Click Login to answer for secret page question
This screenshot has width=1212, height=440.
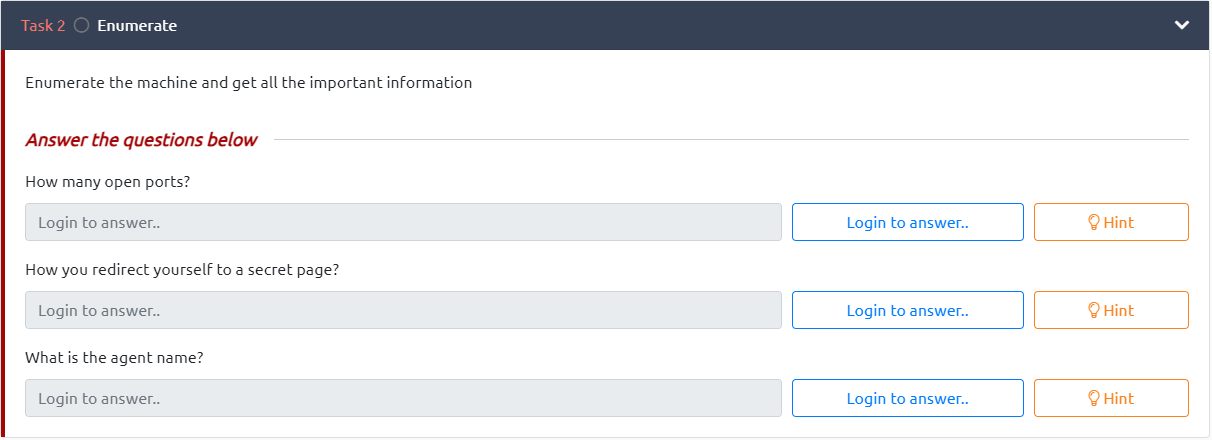coord(907,310)
